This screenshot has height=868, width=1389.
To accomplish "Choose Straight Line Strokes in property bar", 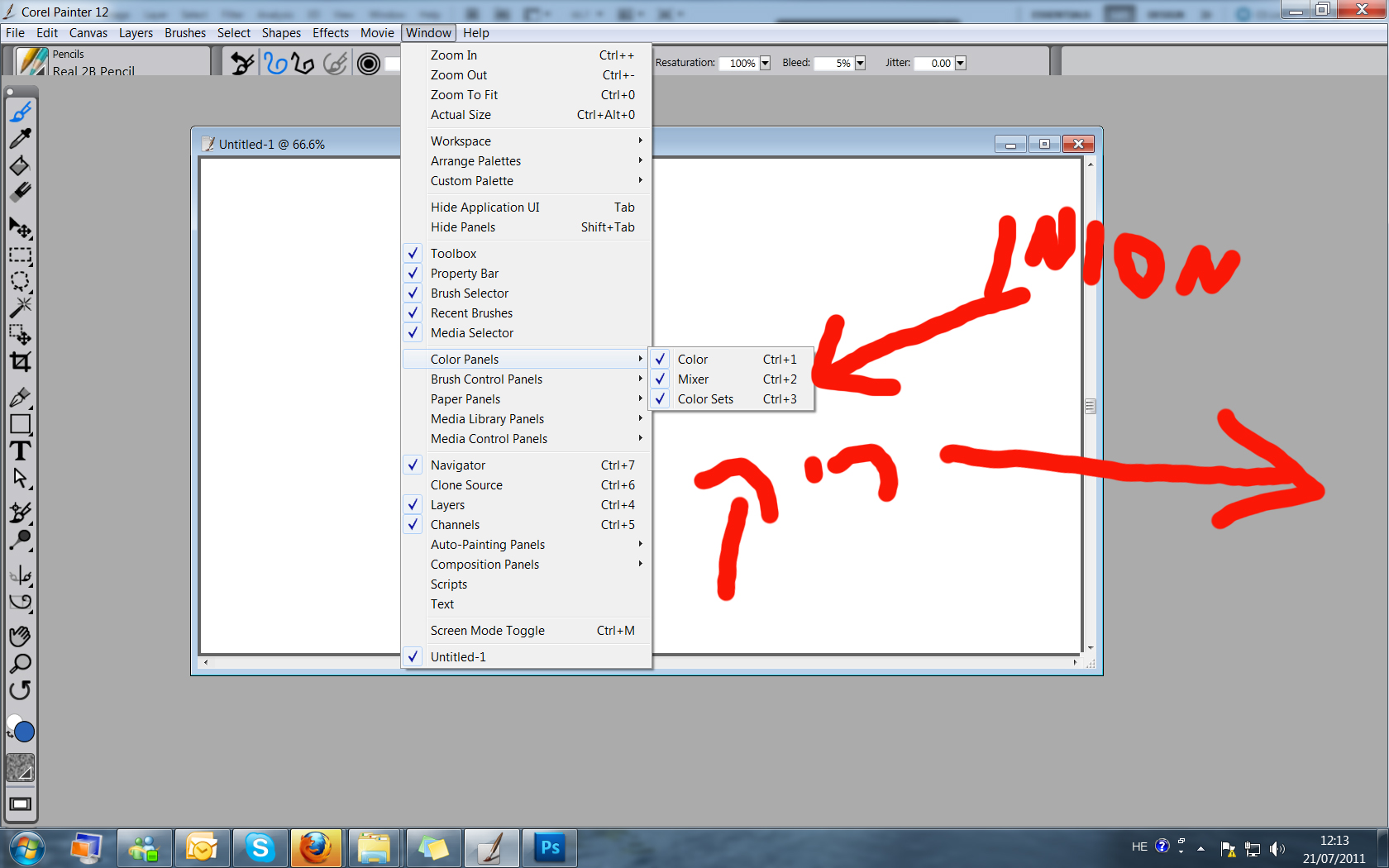I will [x=303, y=63].
